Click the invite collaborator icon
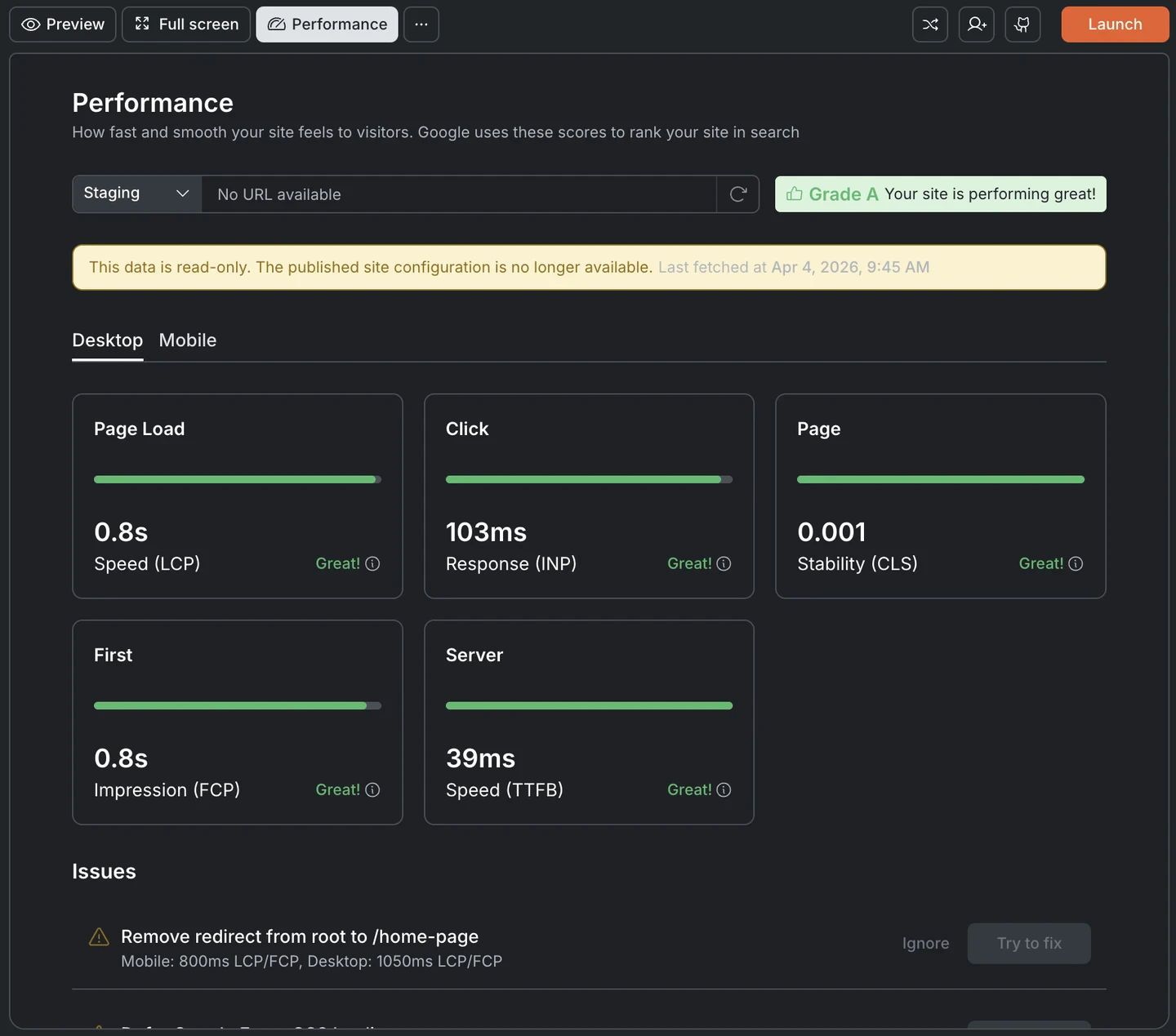The width and height of the screenshot is (1176, 1036). pos(976,24)
